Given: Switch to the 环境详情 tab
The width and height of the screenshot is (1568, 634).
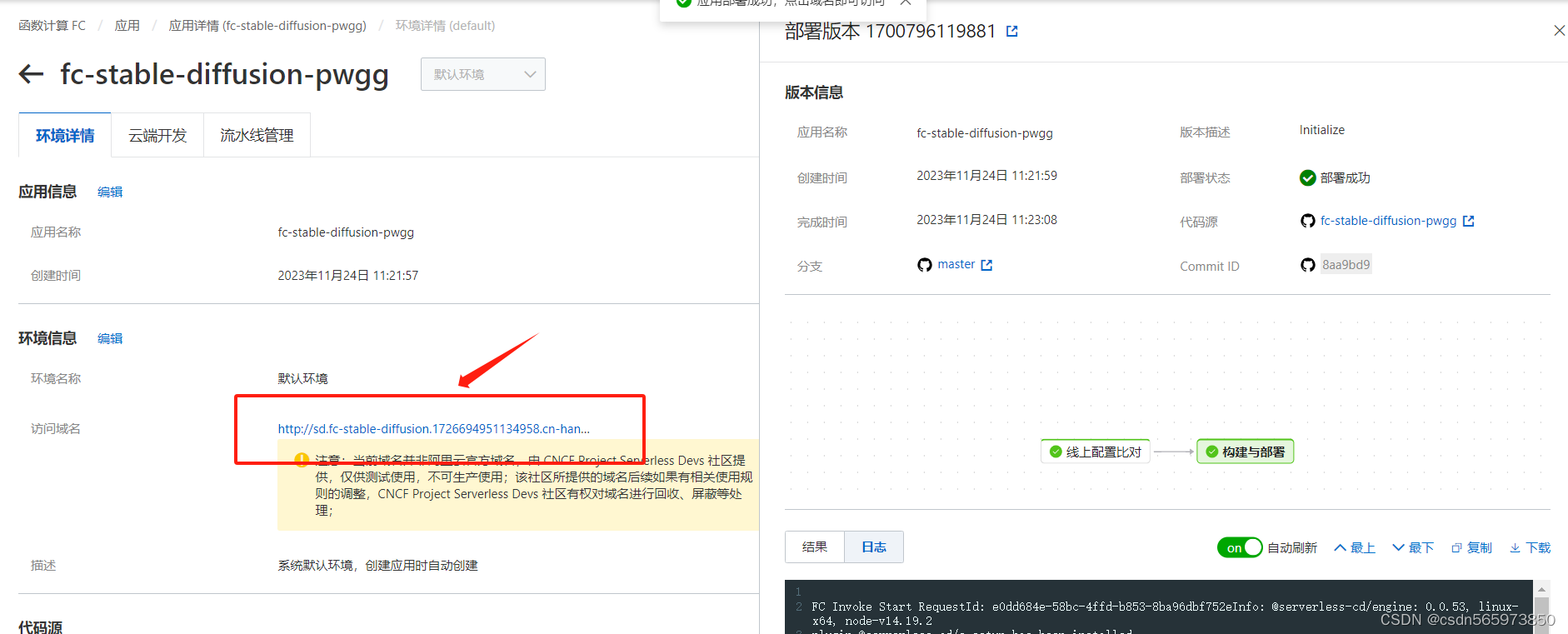Looking at the screenshot, I should (65, 135).
